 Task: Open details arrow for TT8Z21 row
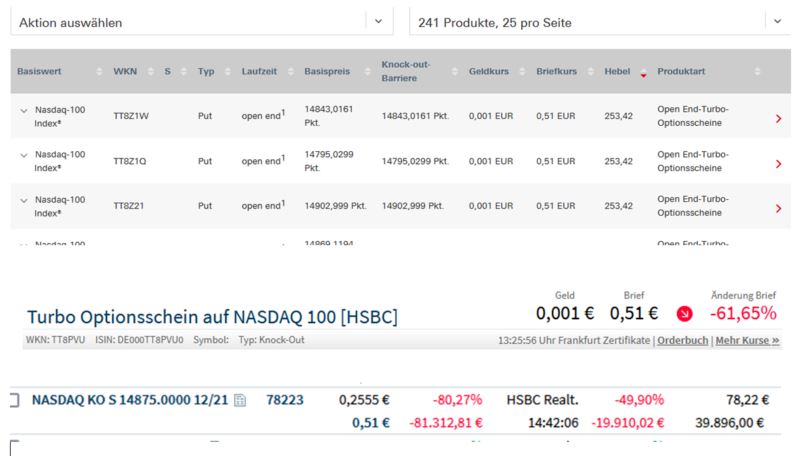click(x=778, y=208)
